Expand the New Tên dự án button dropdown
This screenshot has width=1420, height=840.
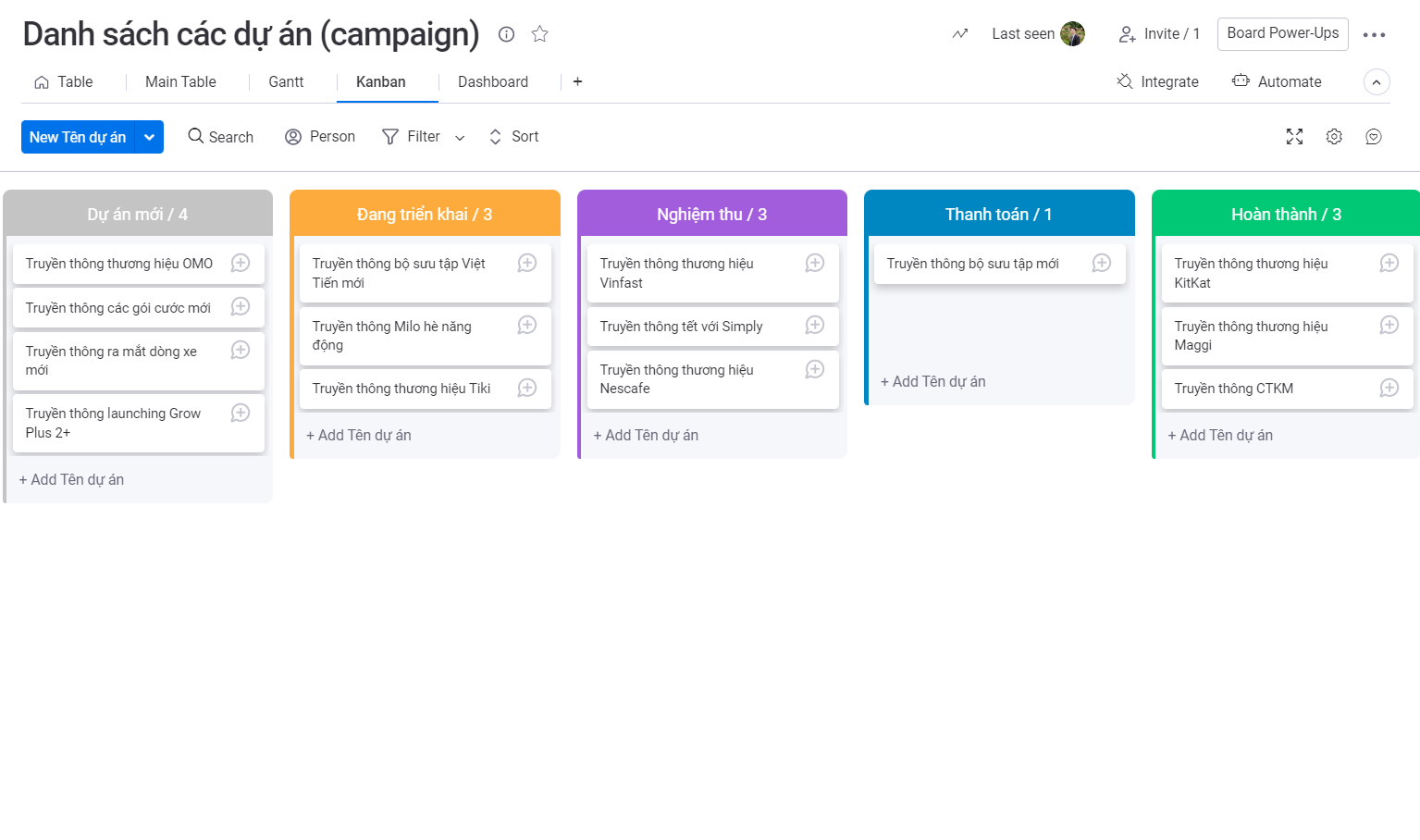[x=149, y=136]
